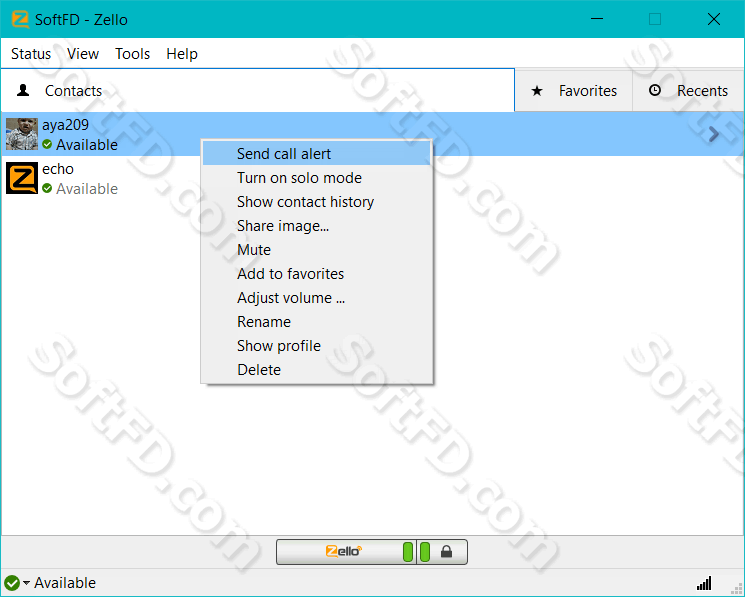Choose Delete from context menu
Image resolution: width=745 pixels, height=597 pixels.
tap(316, 370)
